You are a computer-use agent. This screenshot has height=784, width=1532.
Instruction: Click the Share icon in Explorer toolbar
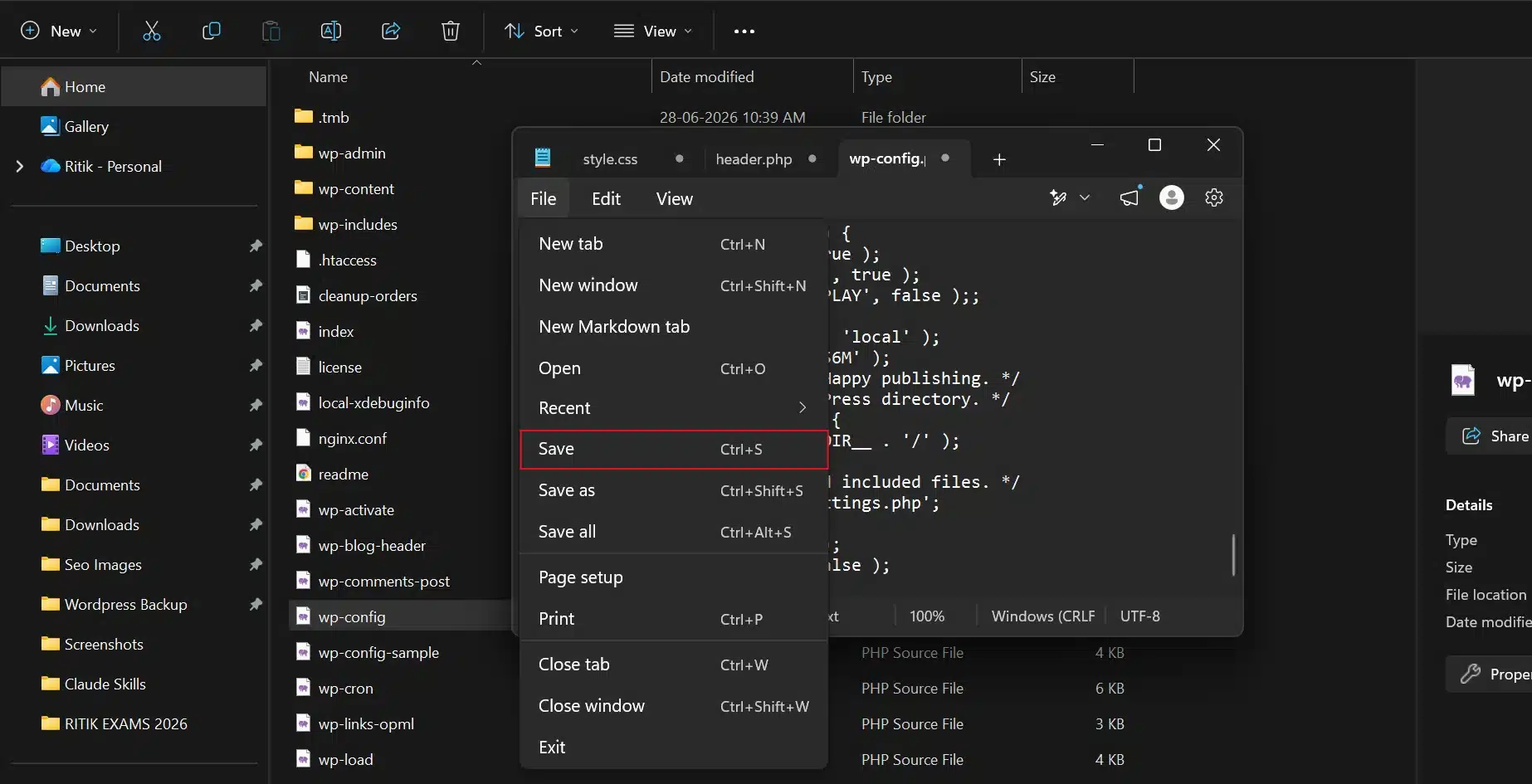click(x=390, y=31)
